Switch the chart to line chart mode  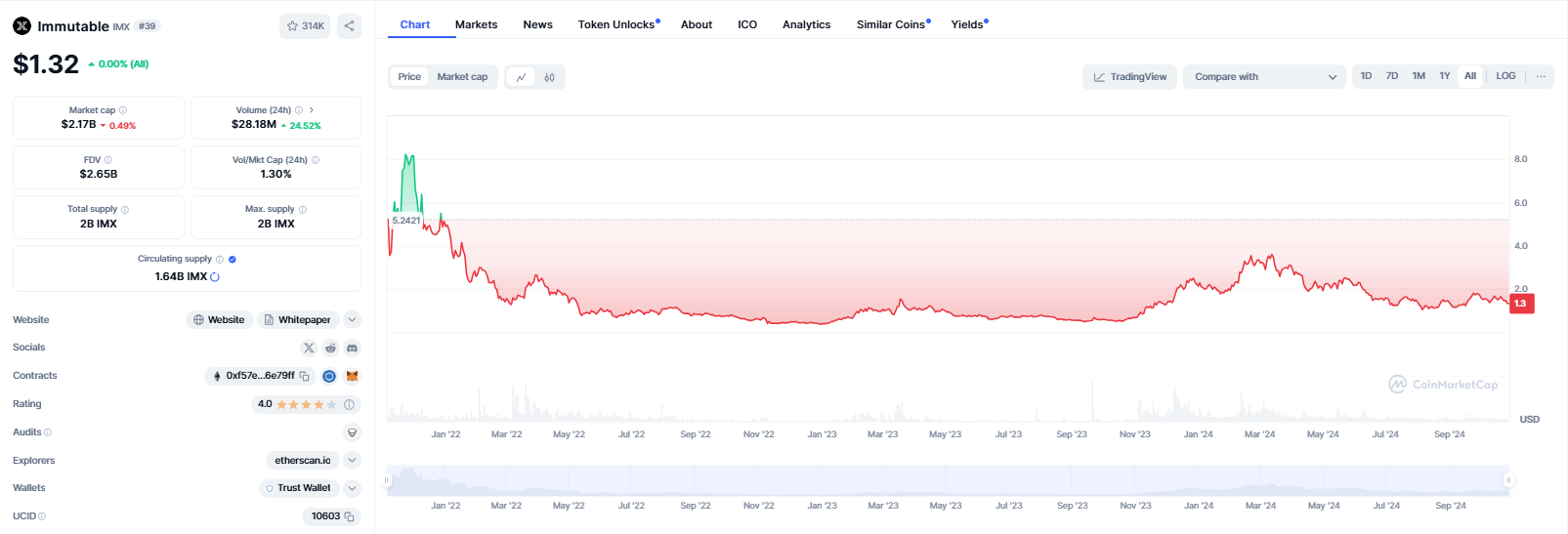click(x=522, y=77)
